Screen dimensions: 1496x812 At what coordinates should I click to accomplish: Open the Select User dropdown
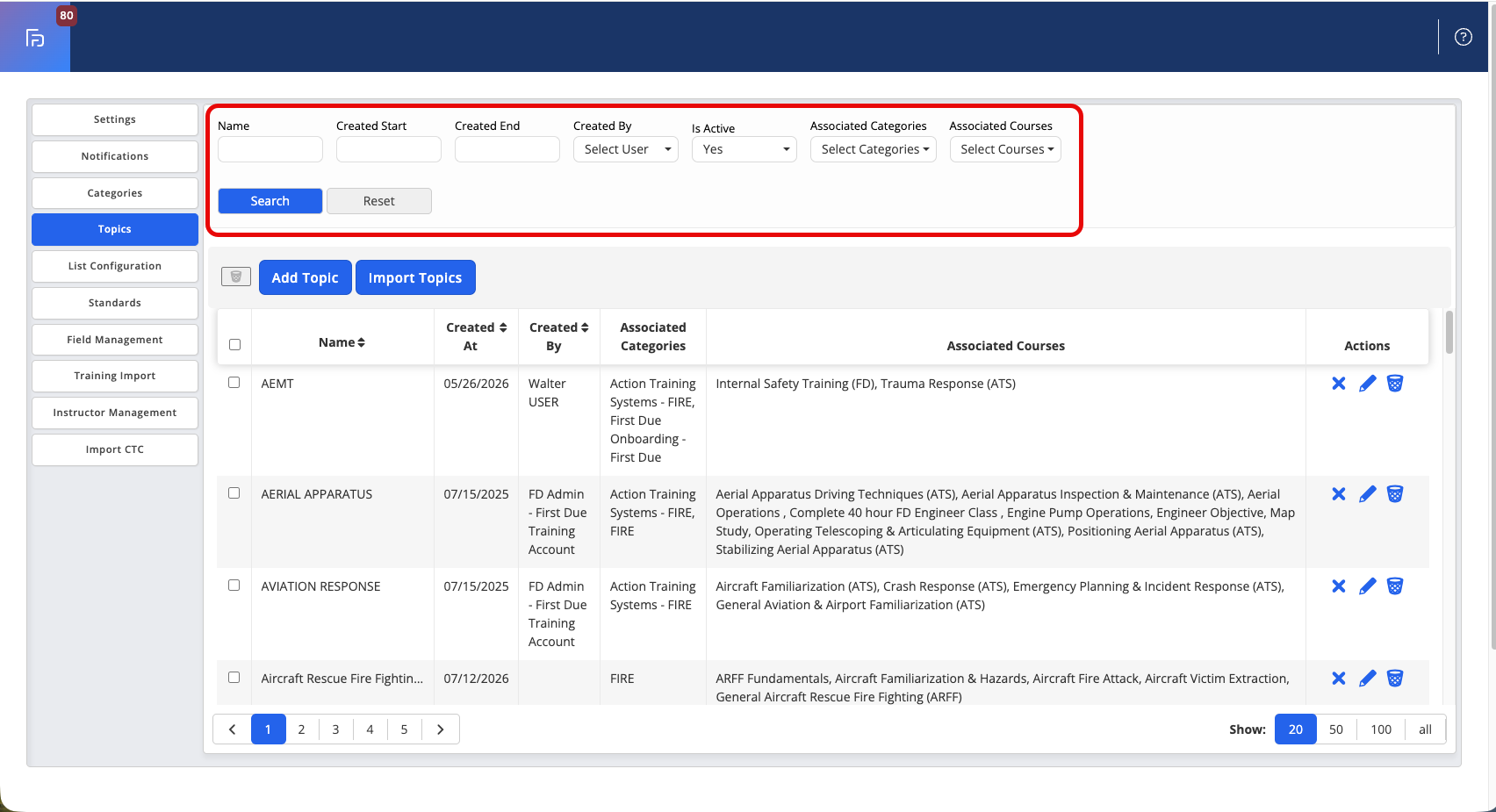click(626, 149)
